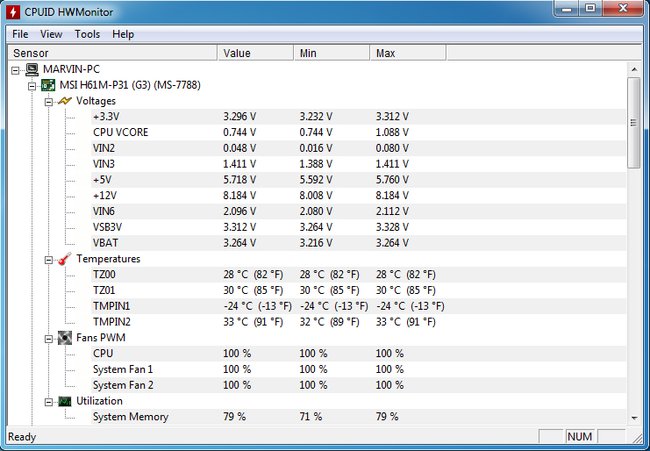650x451 pixels.
Task: Open the Help menu
Action: pyautogui.click(x=123, y=34)
